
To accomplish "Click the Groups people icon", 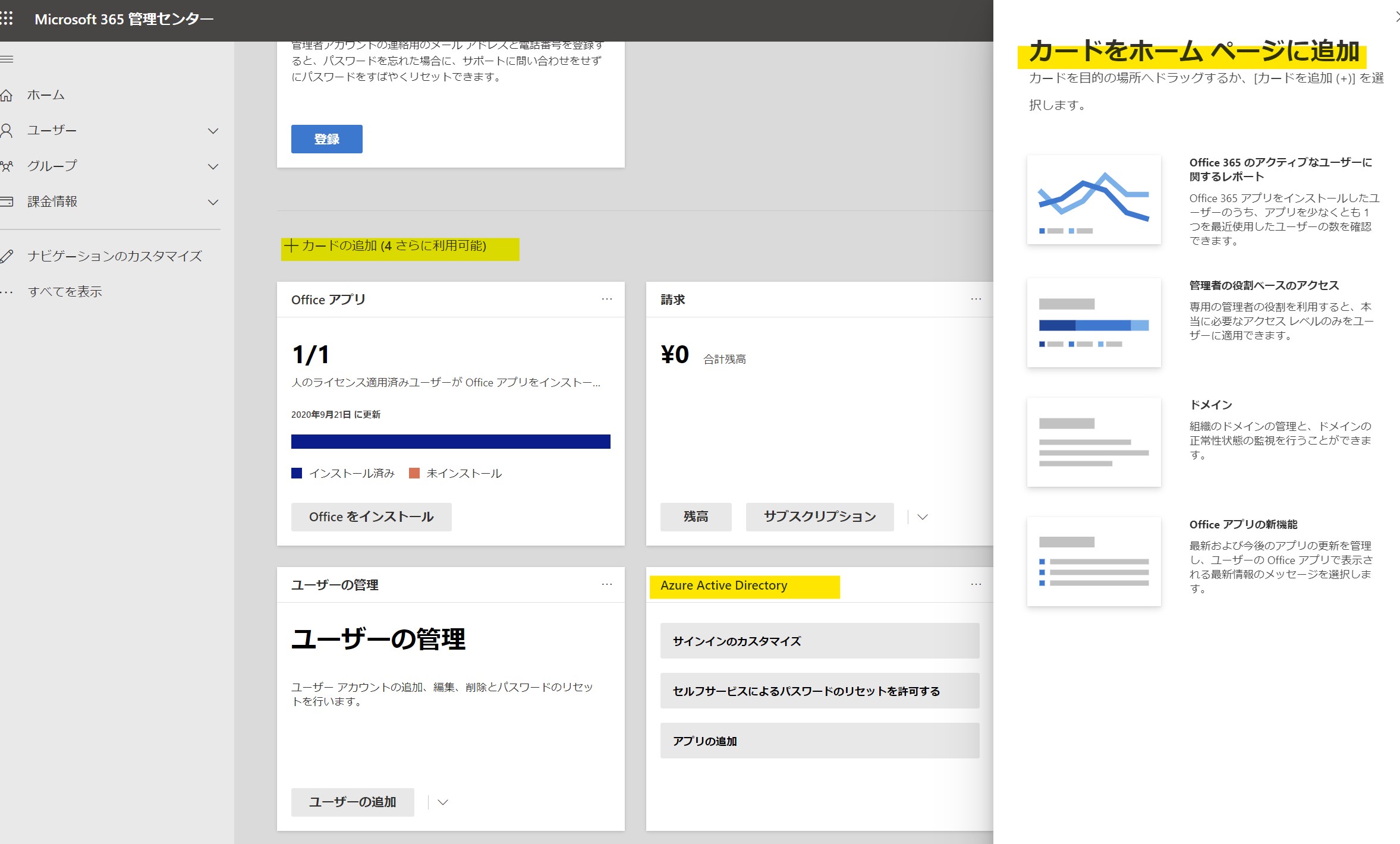I will 7,166.
